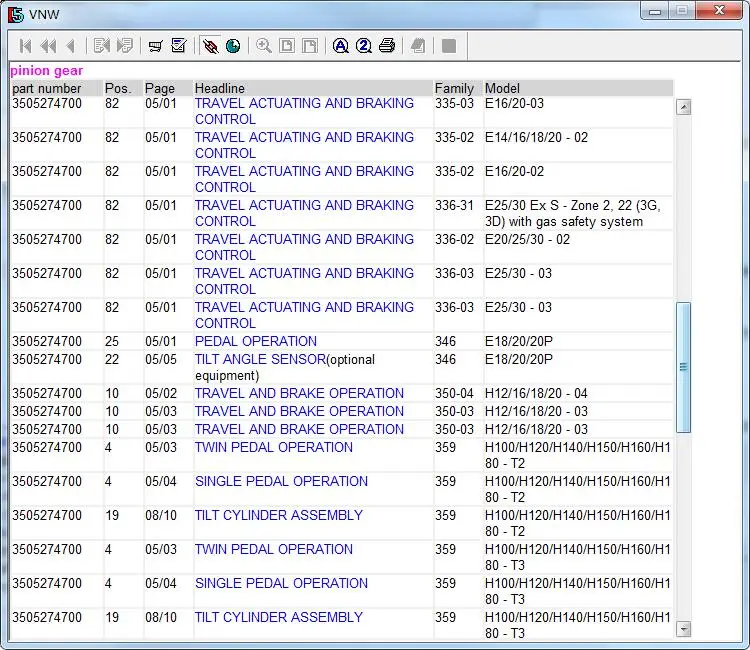Open the checklist order form icon
750x650 pixels.
(x=178, y=46)
